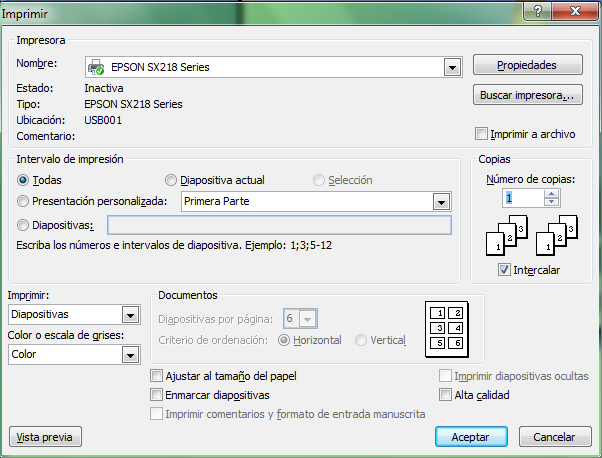Open the printer name dropdown
Viewport: 602px width, 458px height.
(450, 67)
